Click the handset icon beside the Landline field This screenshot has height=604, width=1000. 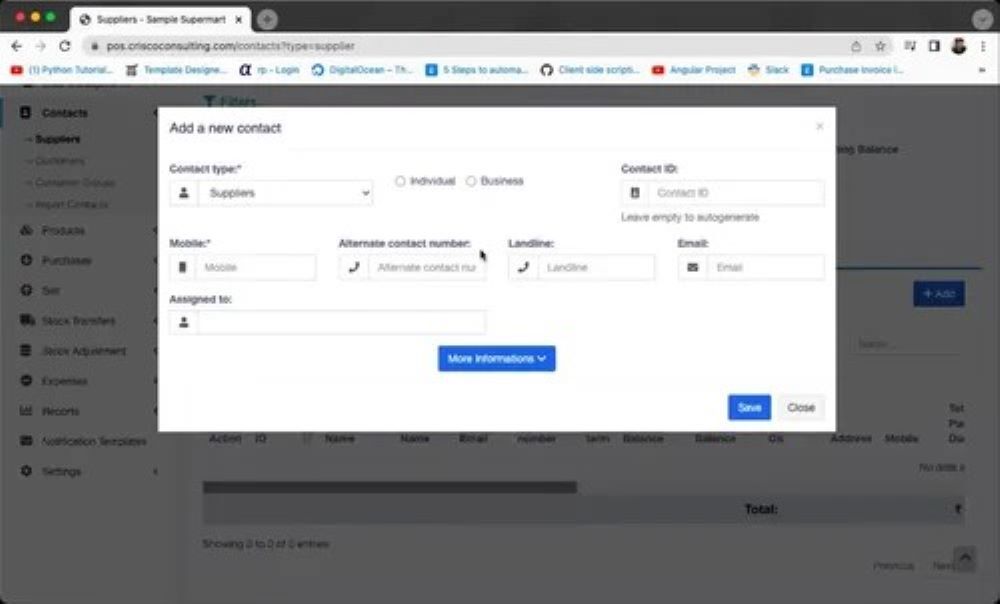(523, 268)
